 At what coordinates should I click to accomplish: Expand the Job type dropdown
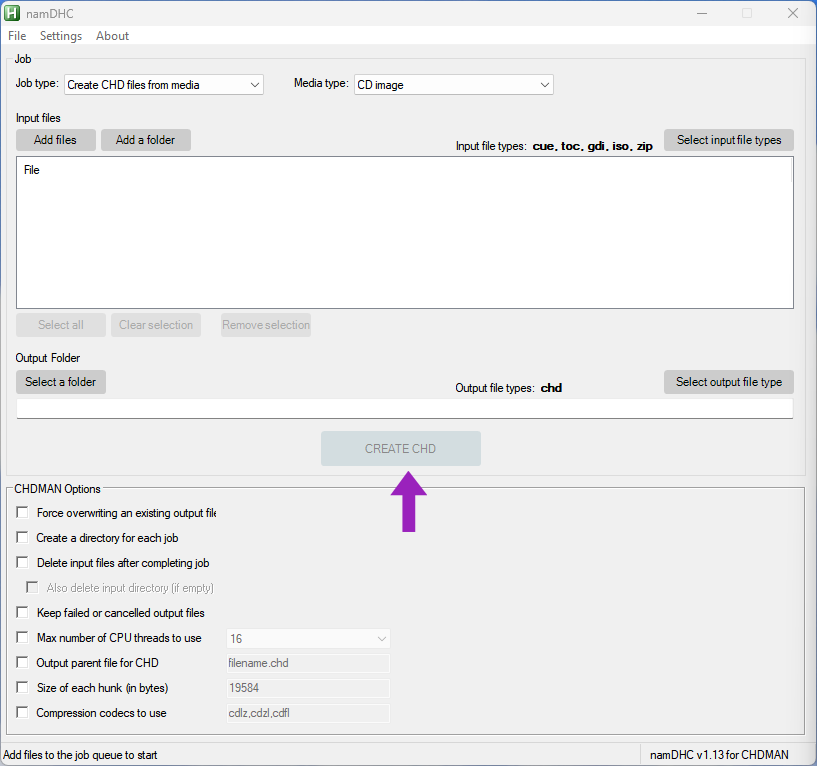tap(164, 84)
